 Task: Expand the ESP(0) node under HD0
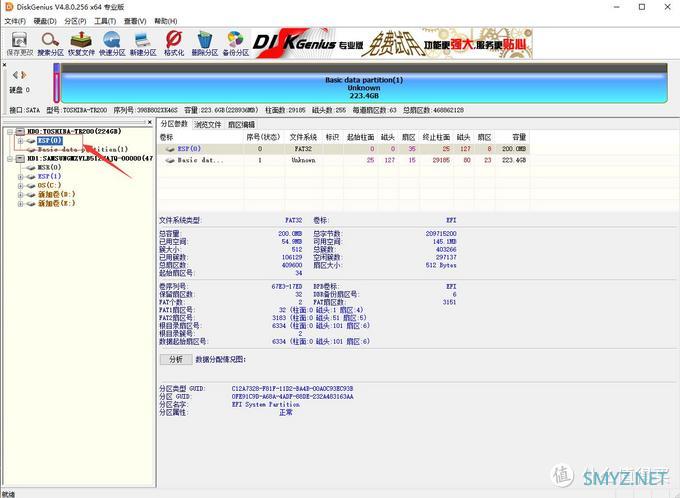tap(20, 141)
